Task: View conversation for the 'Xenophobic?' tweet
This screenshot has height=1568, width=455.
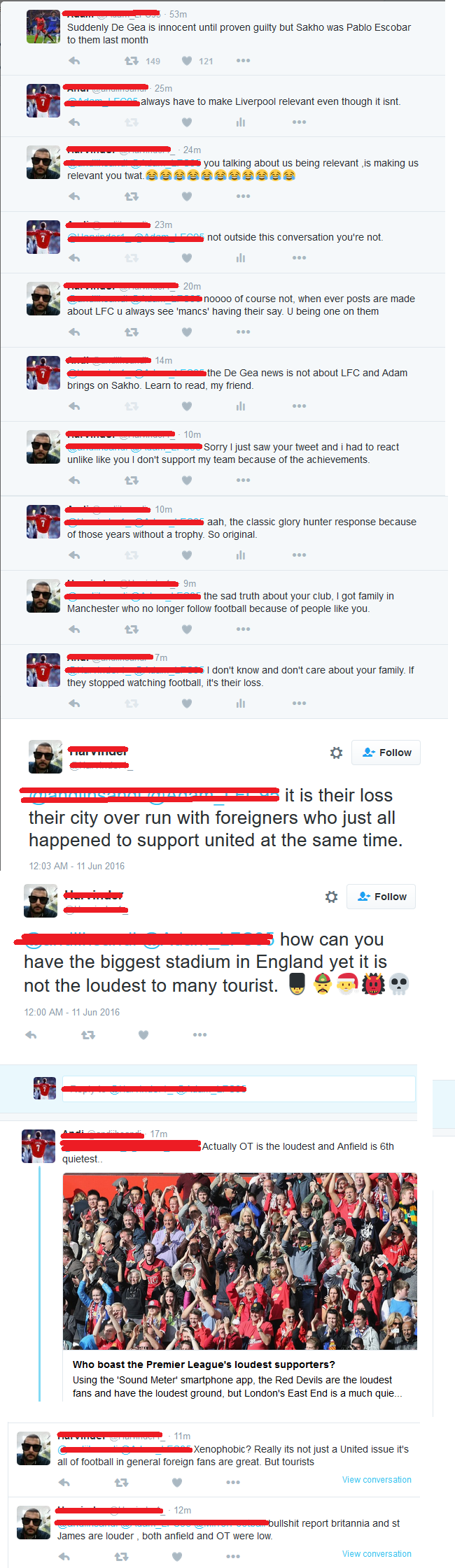Action: (x=377, y=1479)
